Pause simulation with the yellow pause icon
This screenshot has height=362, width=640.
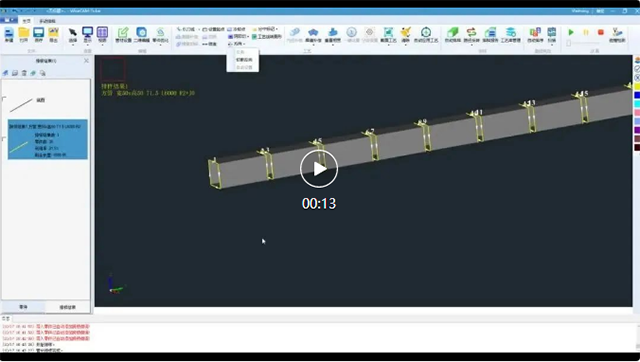click(x=586, y=32)
